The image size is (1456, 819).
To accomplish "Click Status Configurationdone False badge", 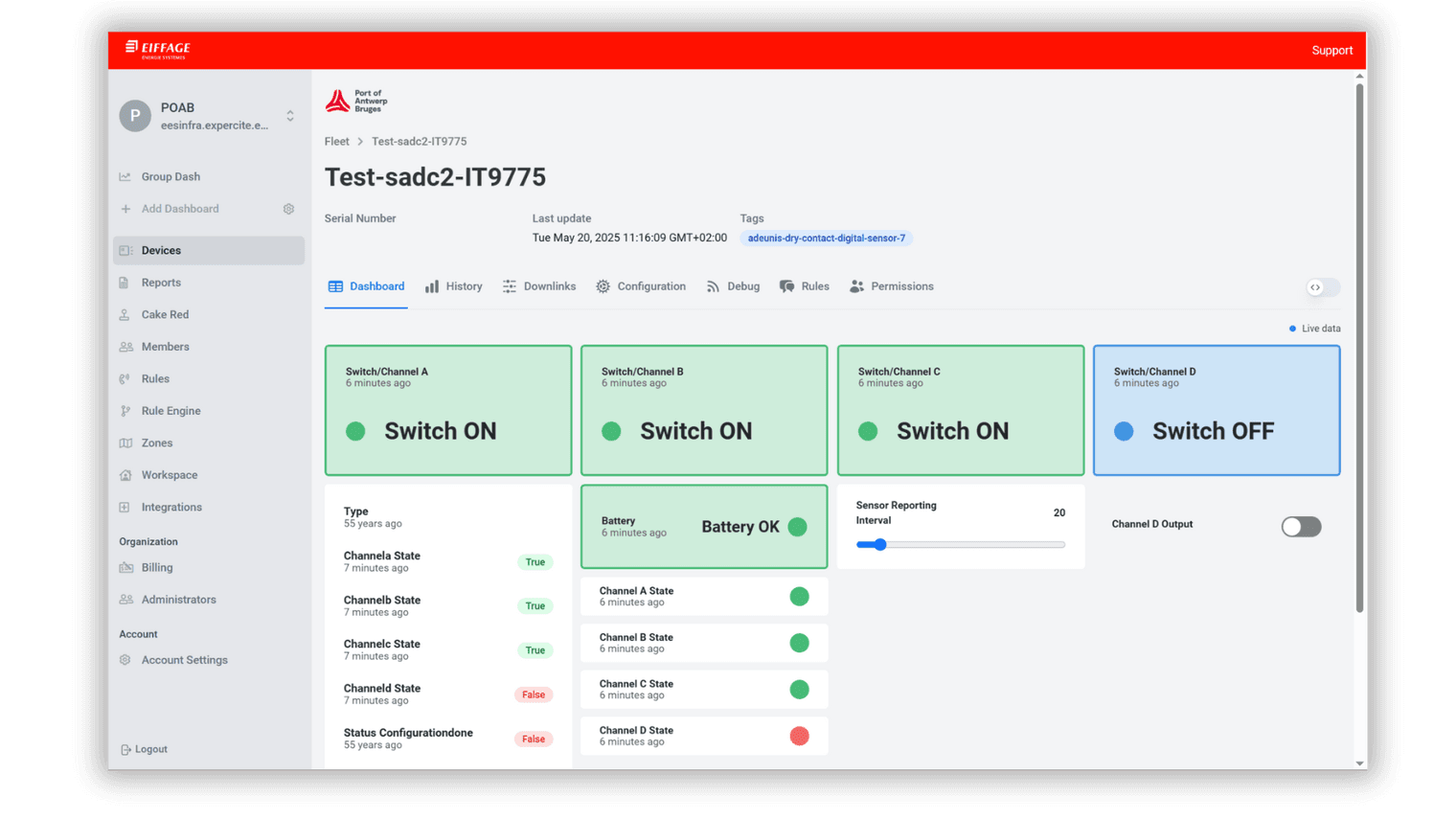I will pyautogui.click(x=534, y=739).
